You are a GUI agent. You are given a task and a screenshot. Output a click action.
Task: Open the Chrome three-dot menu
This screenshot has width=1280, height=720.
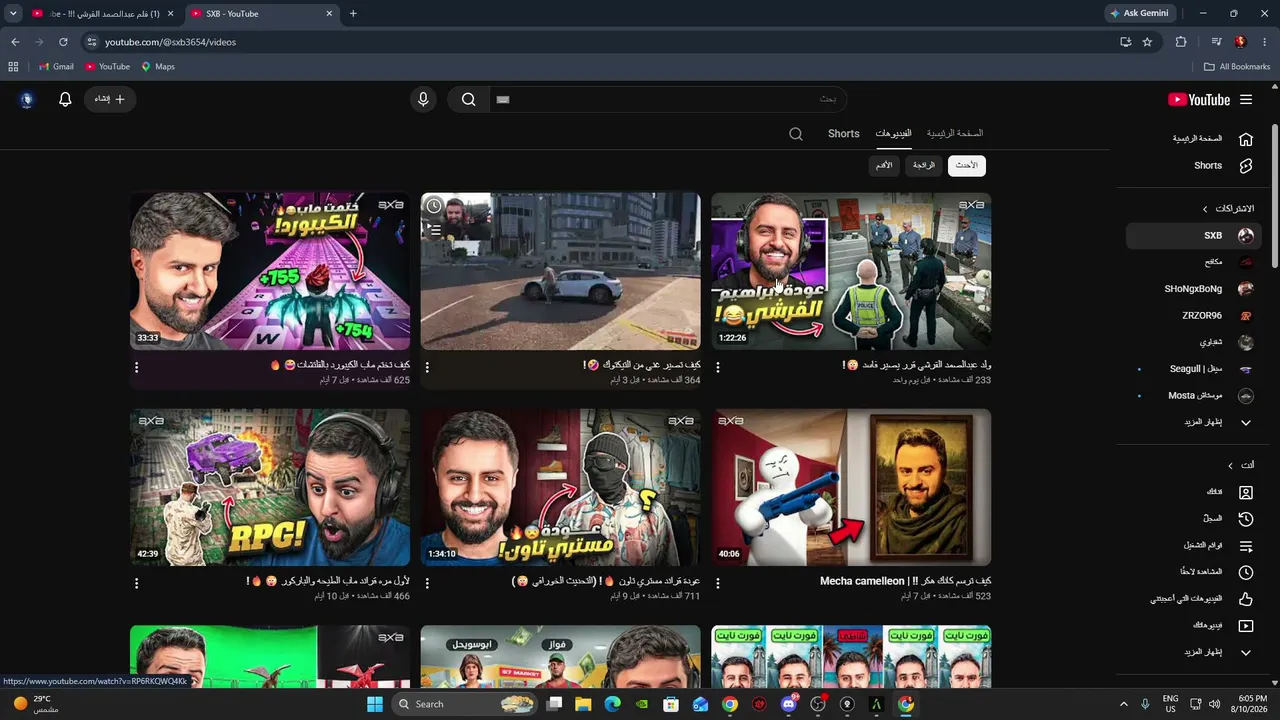(x=1265, y=42)
